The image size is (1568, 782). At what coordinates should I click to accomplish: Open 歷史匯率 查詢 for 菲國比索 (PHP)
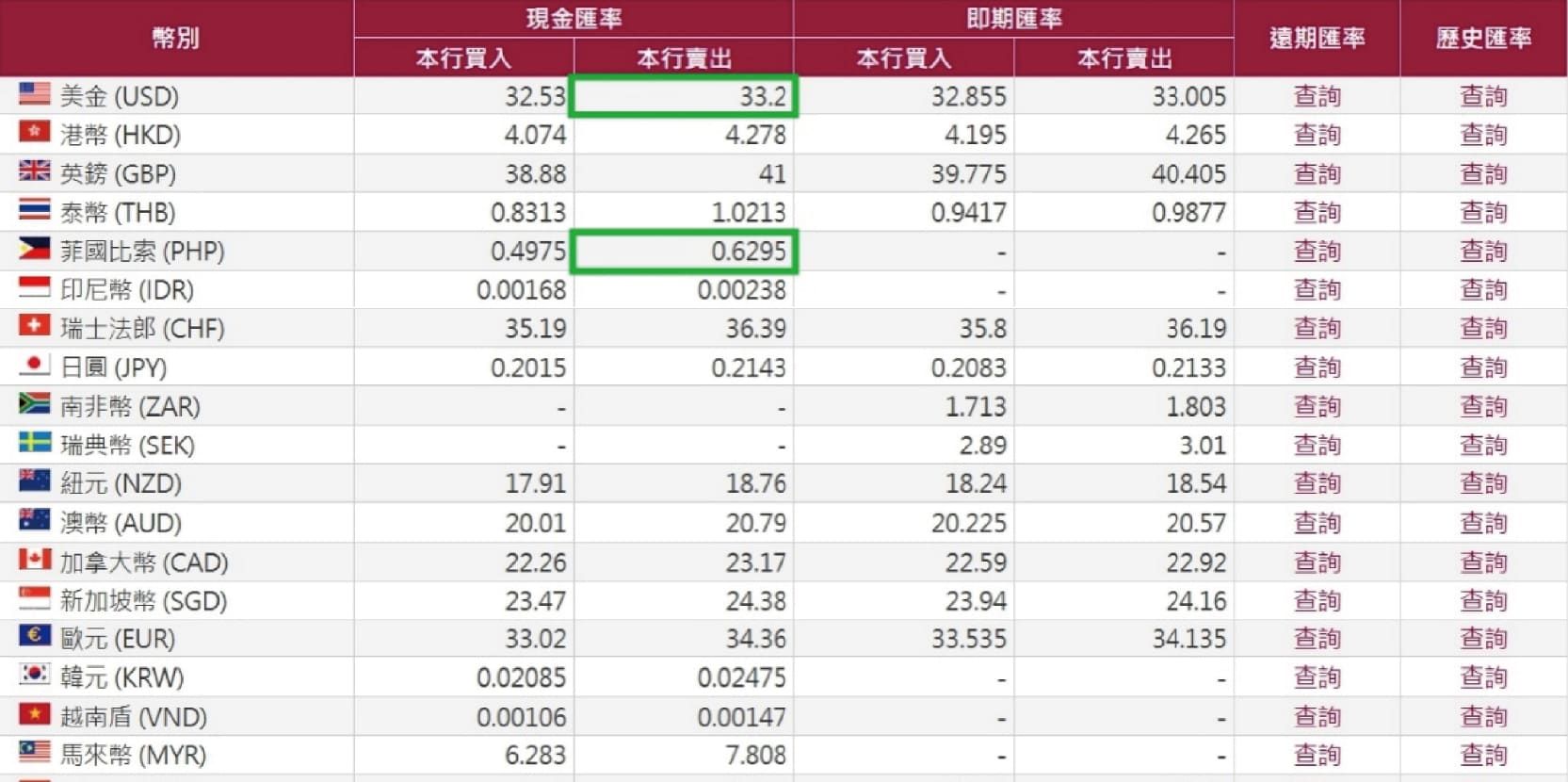(1483, 252)
